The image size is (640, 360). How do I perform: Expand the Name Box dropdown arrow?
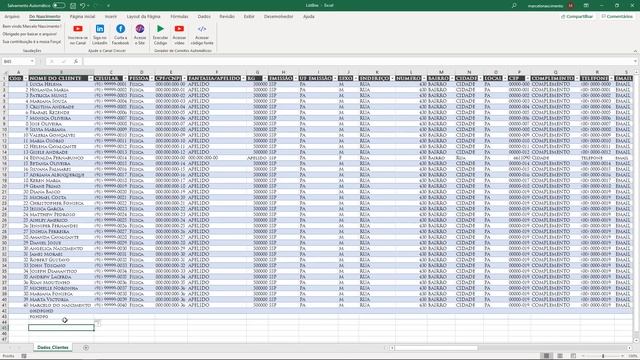32,61
